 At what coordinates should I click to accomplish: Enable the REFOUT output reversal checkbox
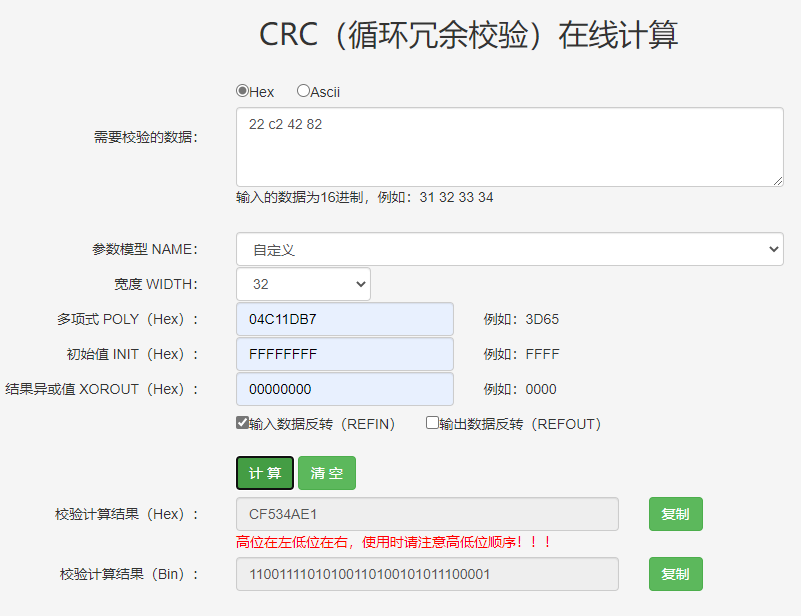click(431, 422)
